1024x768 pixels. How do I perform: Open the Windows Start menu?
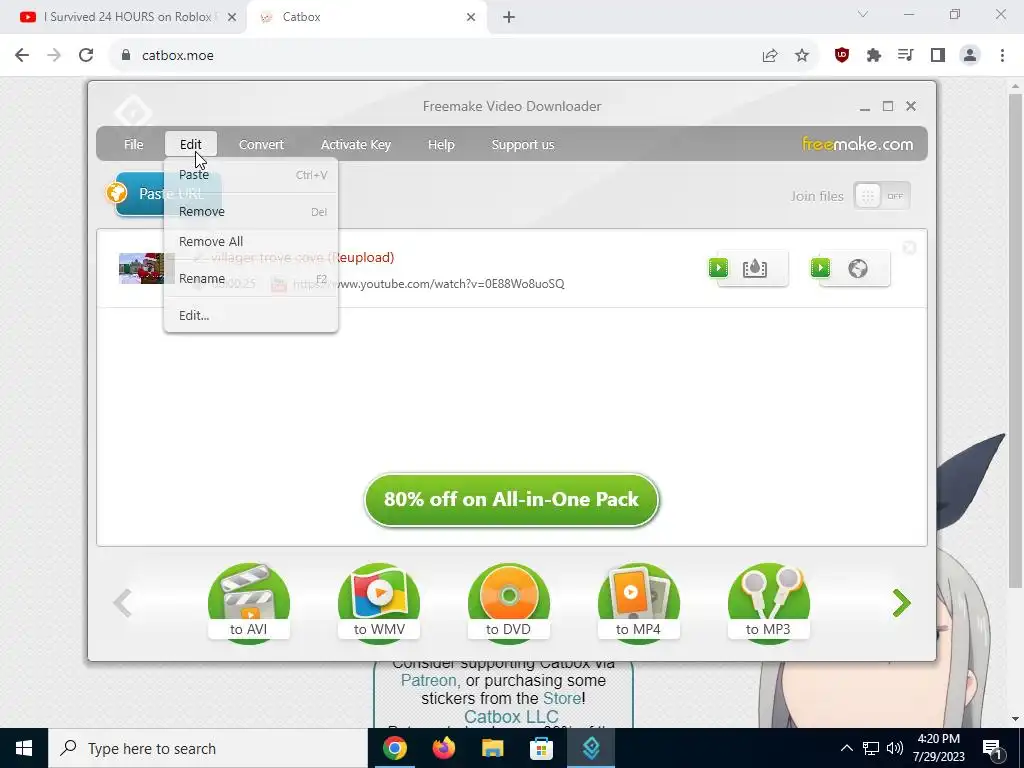click(x=24, y=748)
